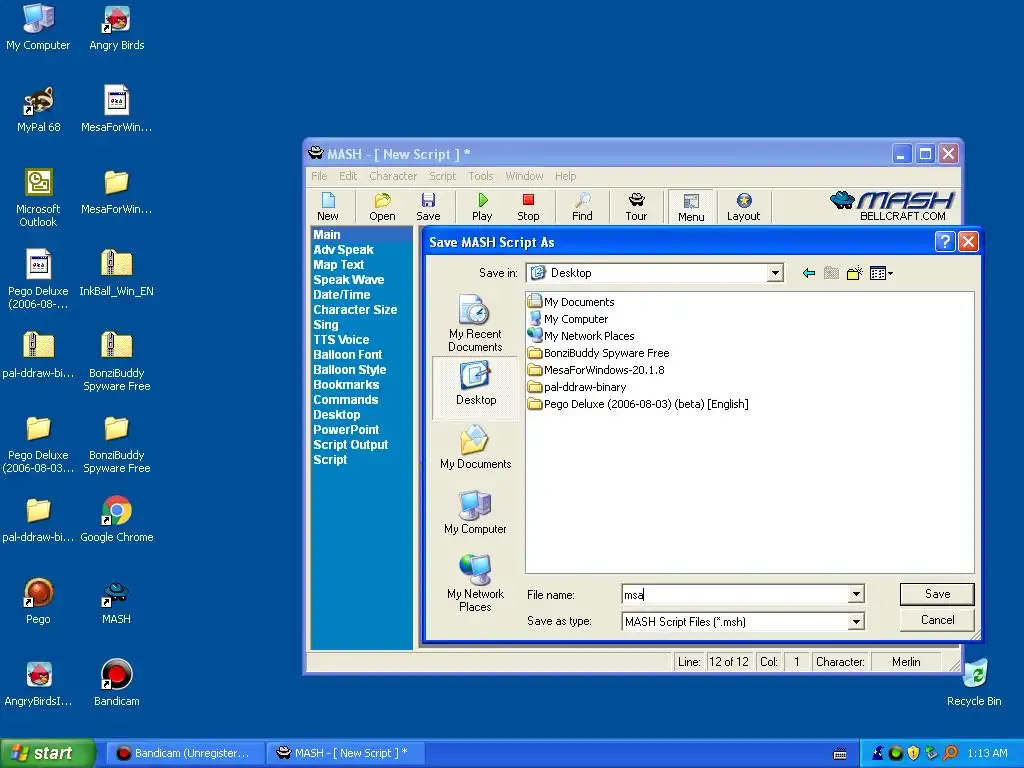This screenshot has height=768, width=1024.
Task: Open the Window menu in MASH
Action: (x=524, y=176)
